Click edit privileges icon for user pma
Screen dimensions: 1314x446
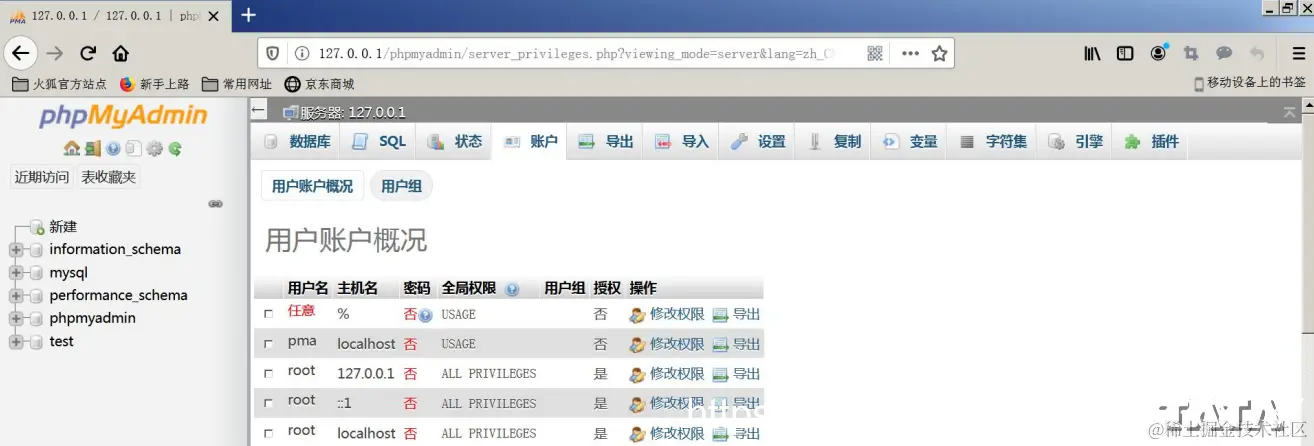click(x=637, y=344)
